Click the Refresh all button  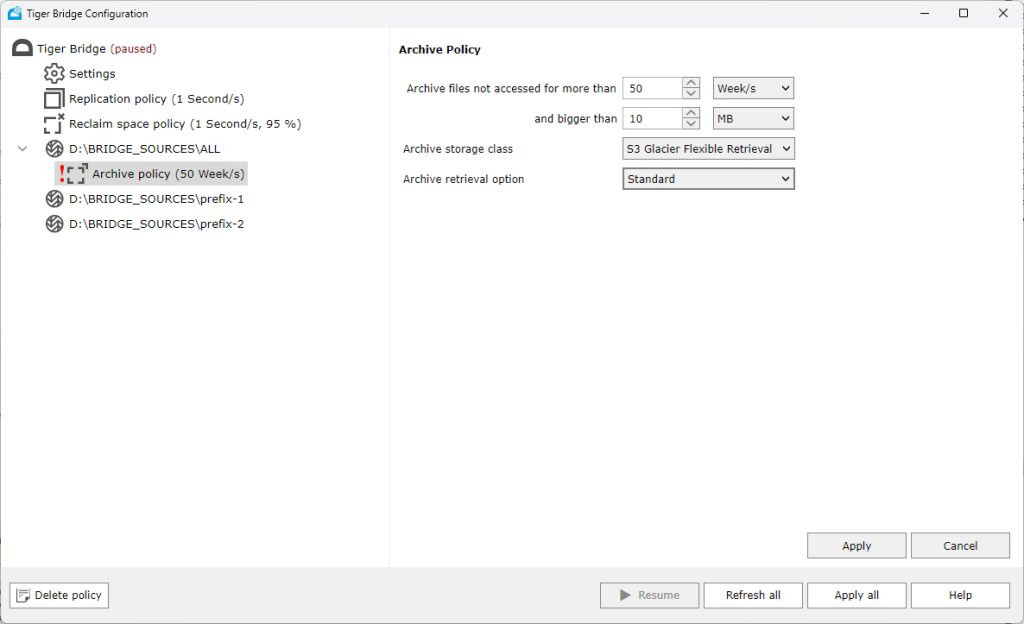pyautogui.click(x=753, y=595)
